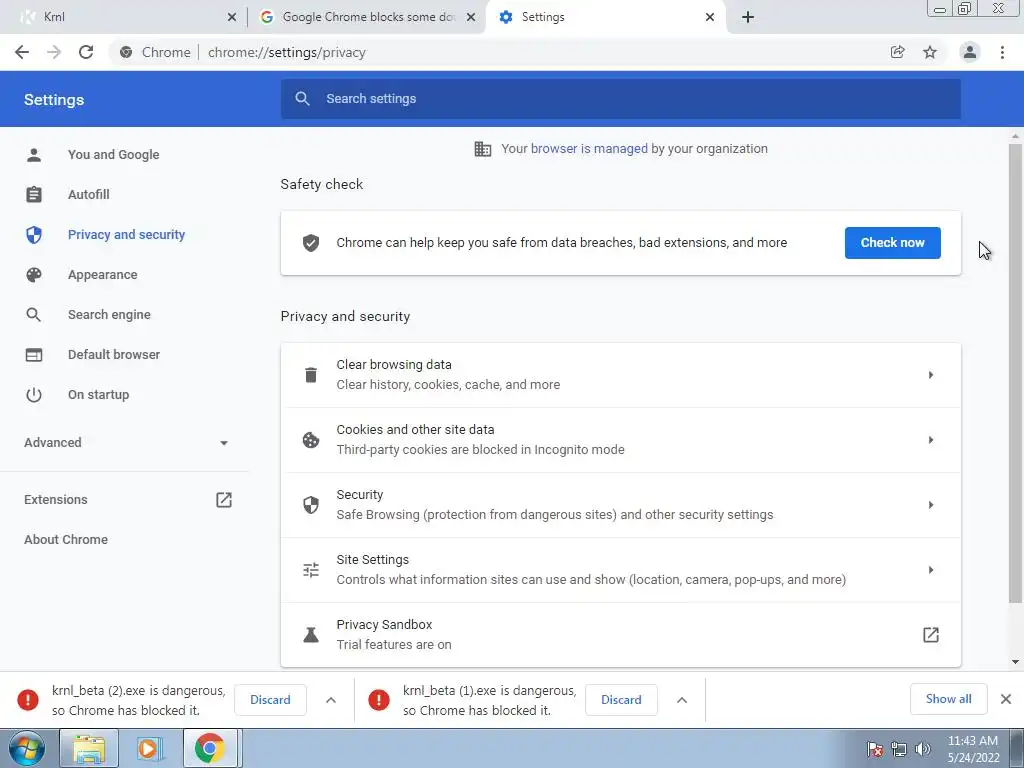The height and width of the screenshot is (768, 1024).
Task: Click the external link icon next to Extensions
Action: (x=224, y=500)
